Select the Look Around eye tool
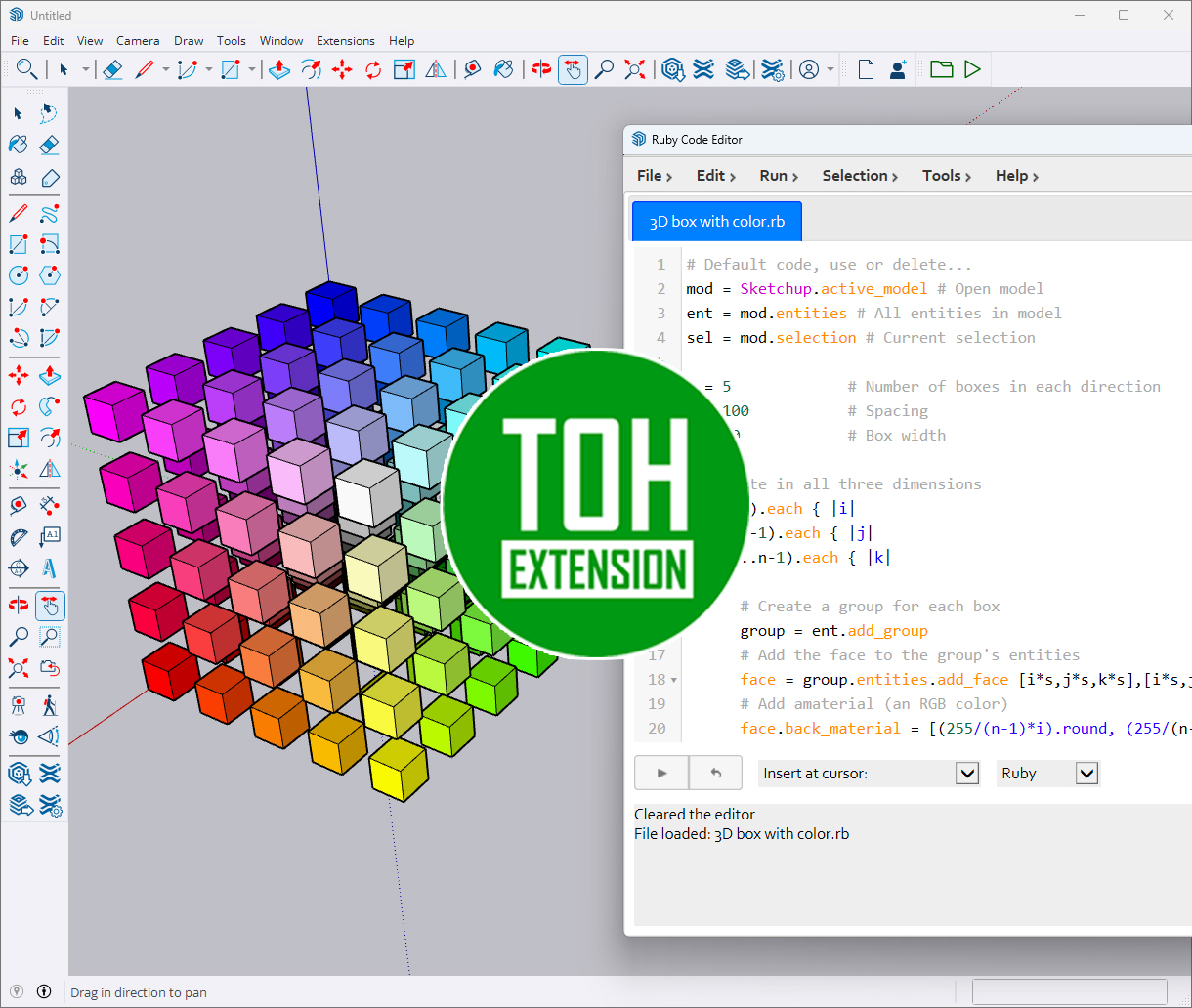The width and height of the screenshot is (1192, 1008). 18,736
